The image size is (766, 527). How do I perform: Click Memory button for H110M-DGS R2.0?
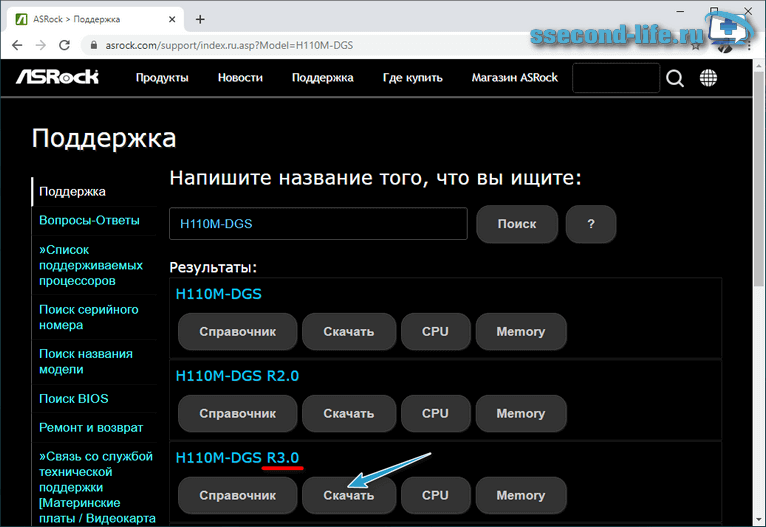click(x=521, y=414)
